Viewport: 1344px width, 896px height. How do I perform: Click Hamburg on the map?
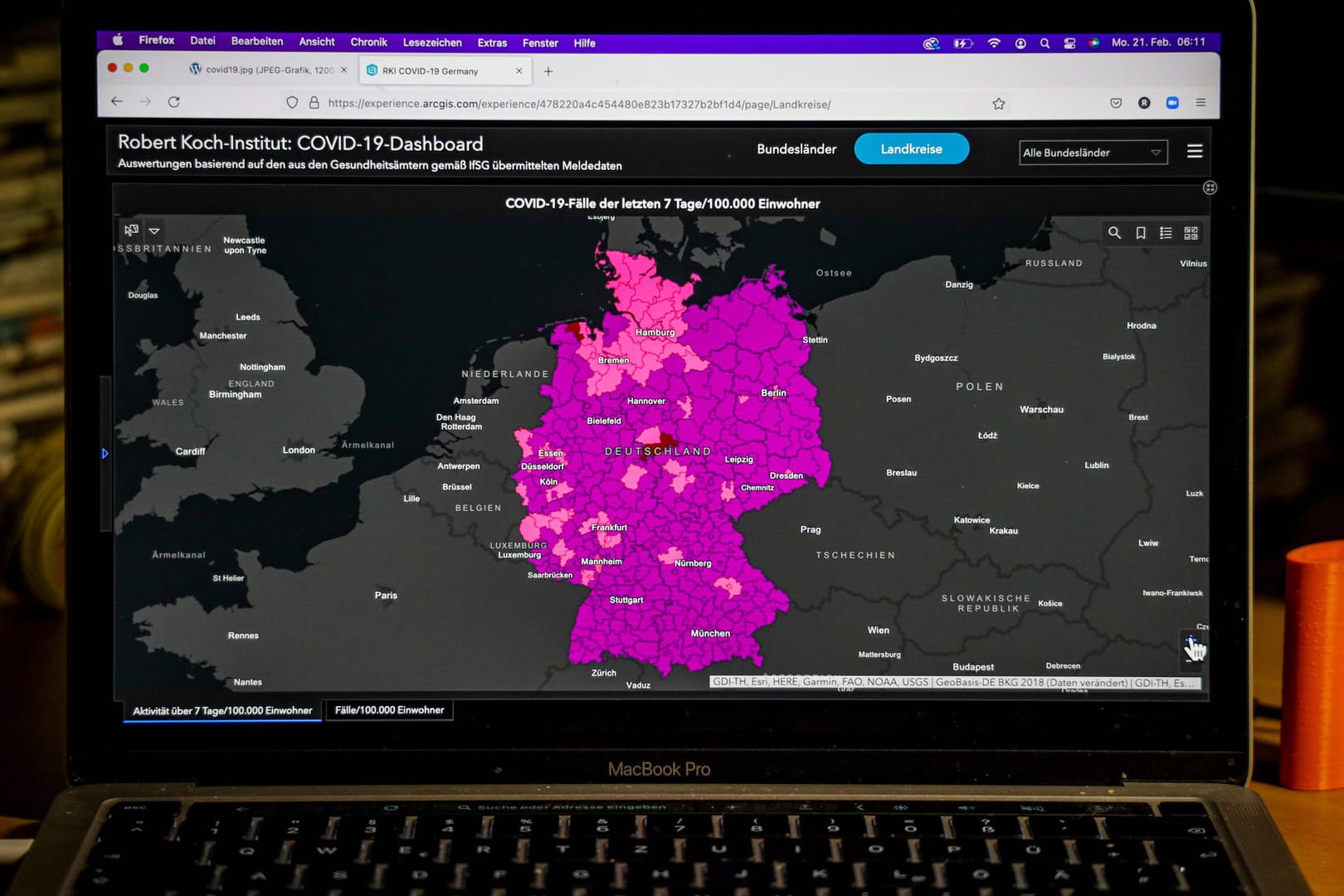[x=655, y=332]
